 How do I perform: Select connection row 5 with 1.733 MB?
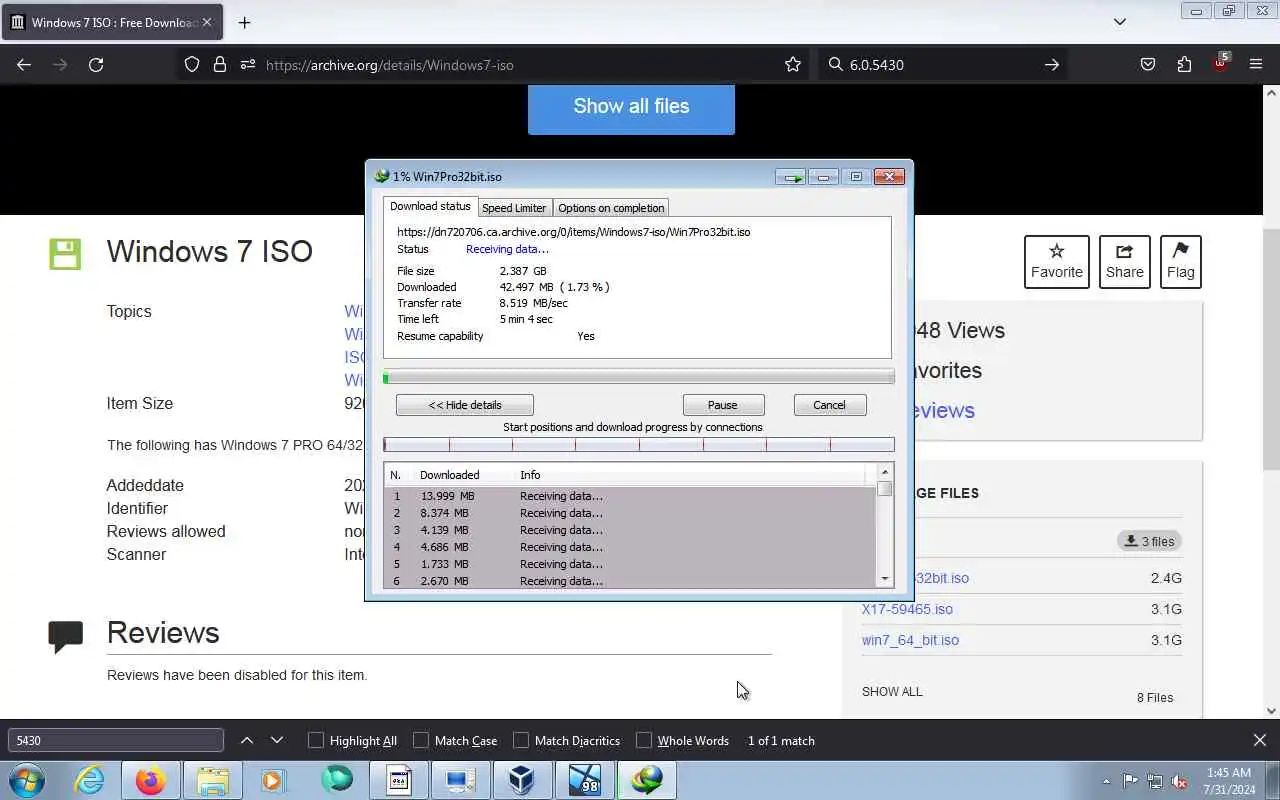point(630,564)
